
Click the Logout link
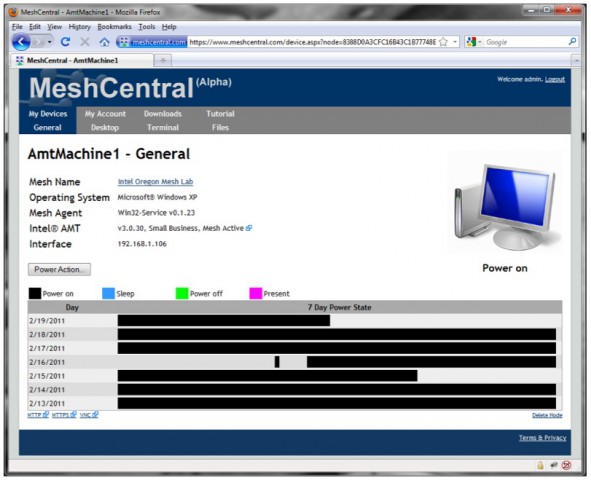coord(554,79)
